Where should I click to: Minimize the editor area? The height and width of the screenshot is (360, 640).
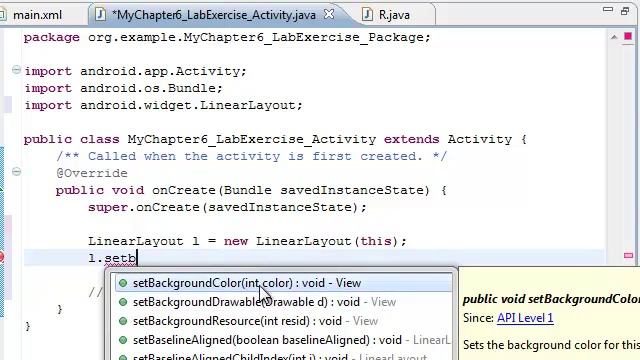[608, 9]
